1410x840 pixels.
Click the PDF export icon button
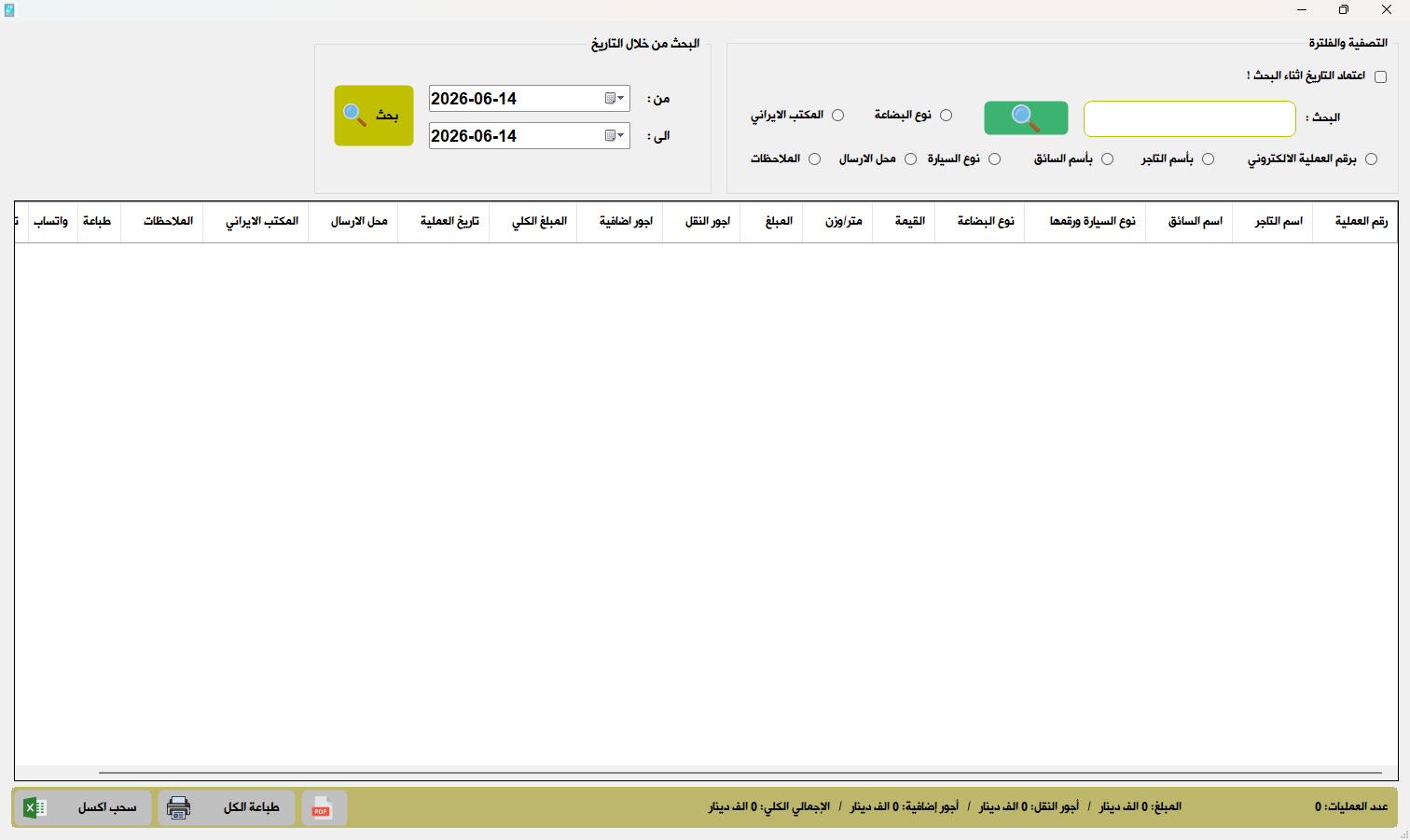[x=324, y=808]
